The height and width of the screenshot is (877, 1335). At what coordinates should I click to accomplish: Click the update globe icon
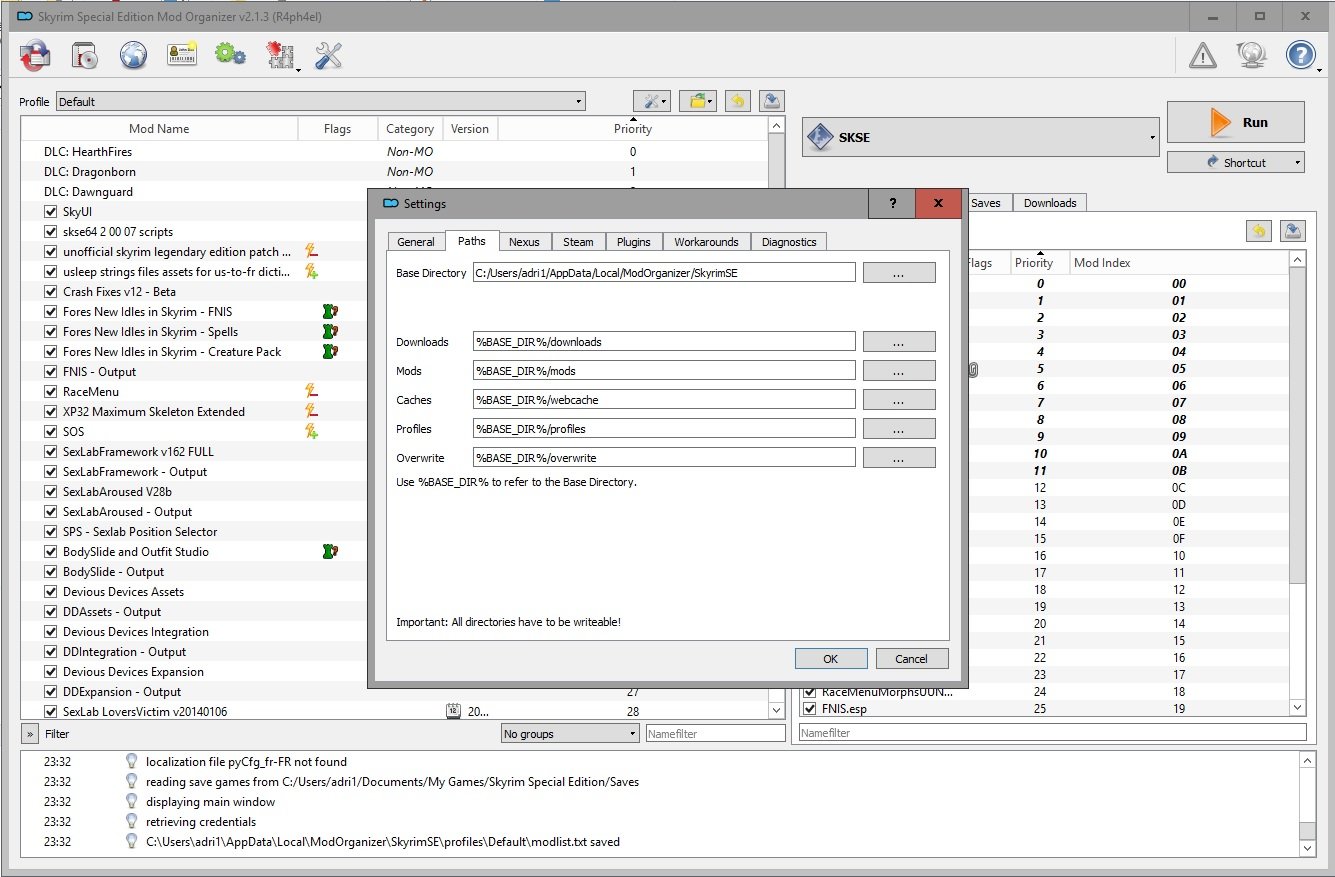pyautogui.click(x=1252, y=55)
